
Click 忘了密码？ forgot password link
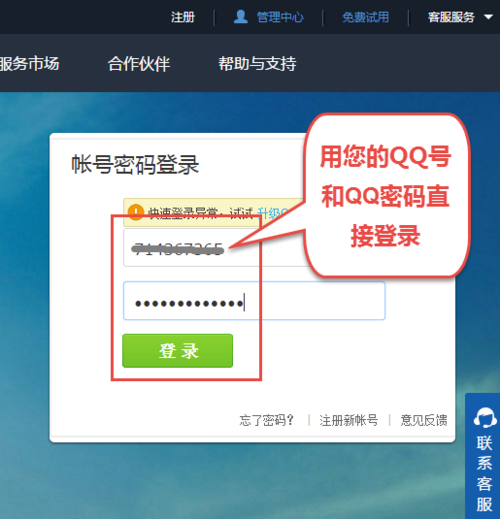click(x=267, y=420)
